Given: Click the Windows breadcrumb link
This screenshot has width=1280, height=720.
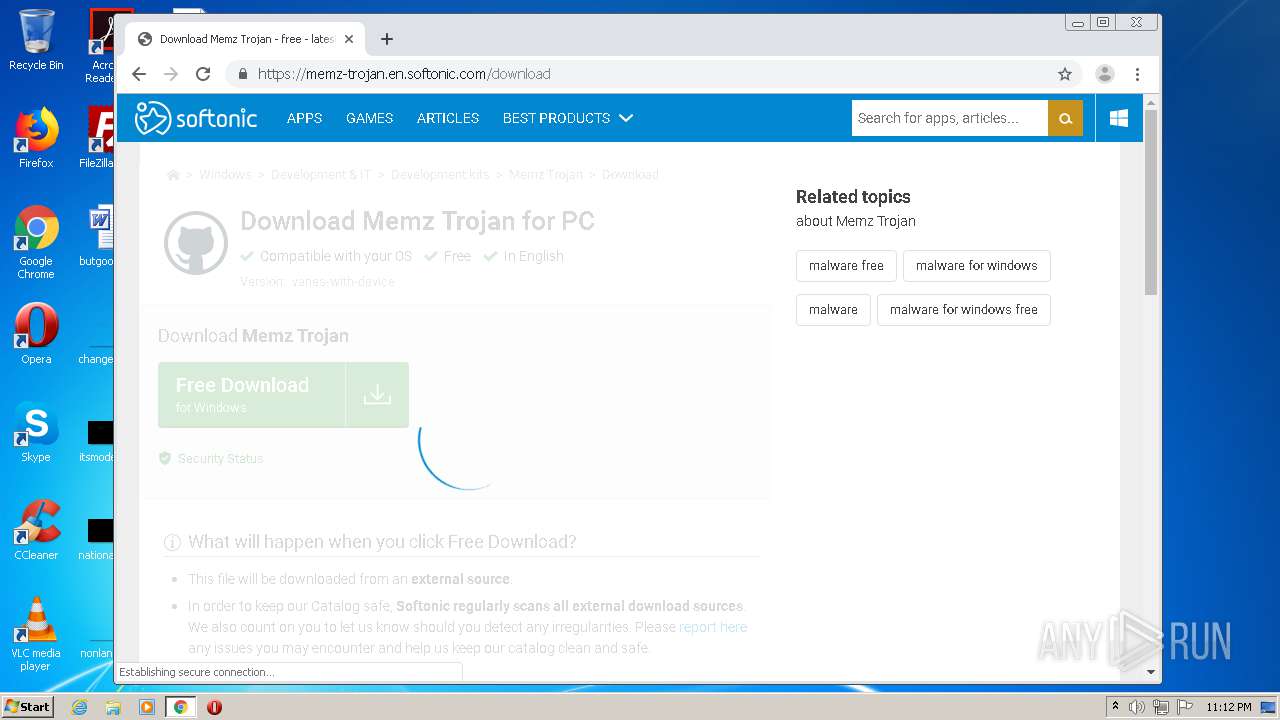Looking at the screenshot, I should pyautogui.click(x=225, y=174).
